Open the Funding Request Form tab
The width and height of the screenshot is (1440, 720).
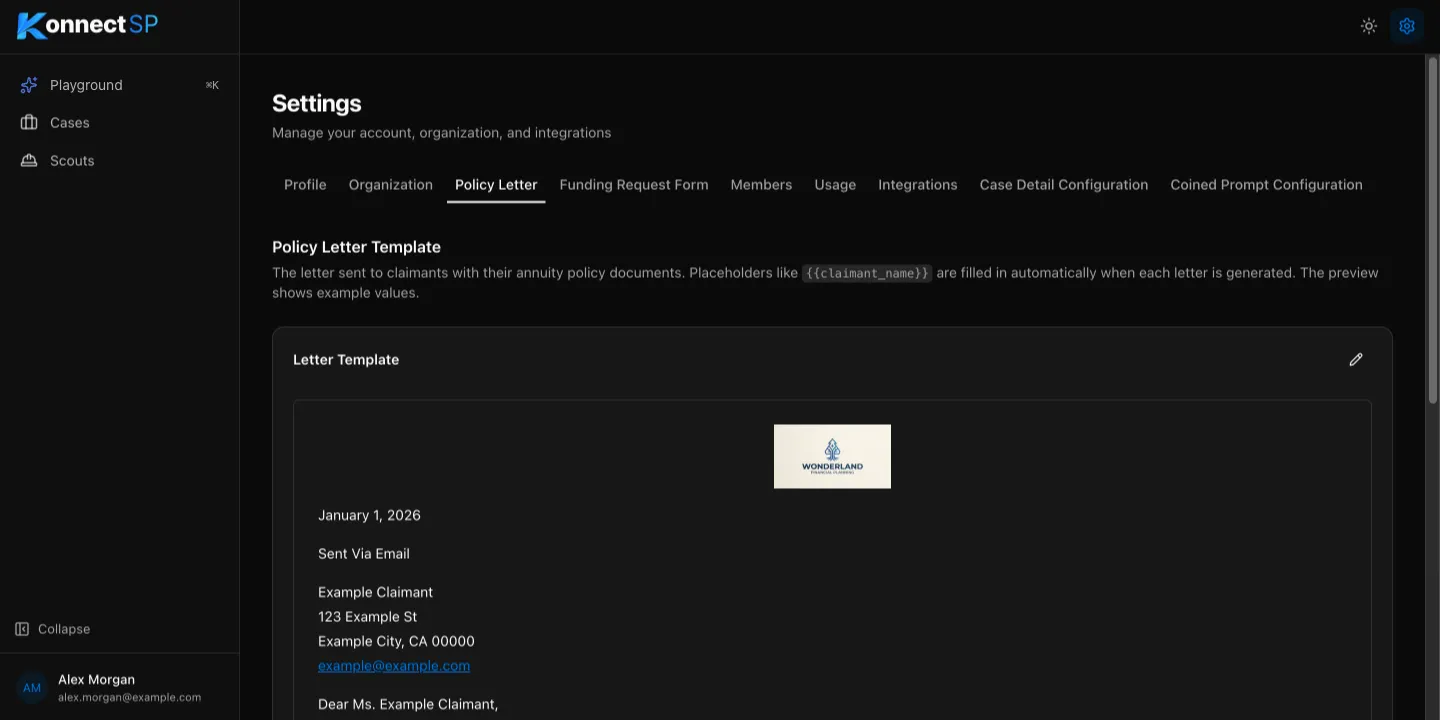click(x=634, y=185)
